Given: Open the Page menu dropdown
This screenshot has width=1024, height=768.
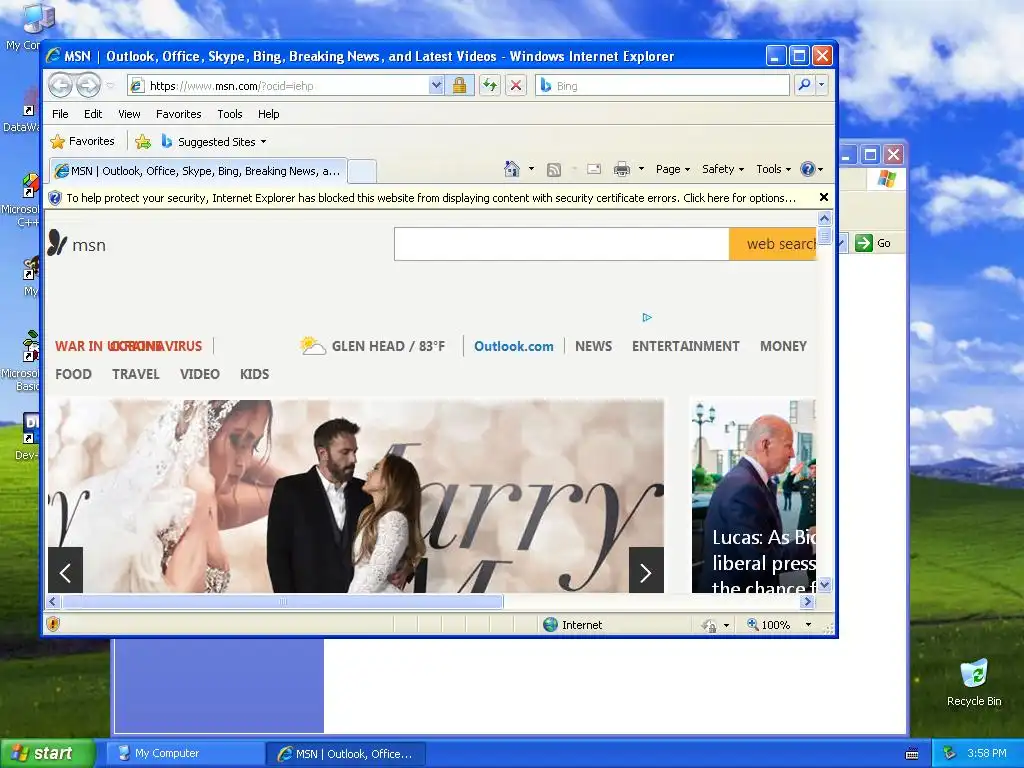Looking at the screenshot, I should pyautogui.click(x=673, y=169).
